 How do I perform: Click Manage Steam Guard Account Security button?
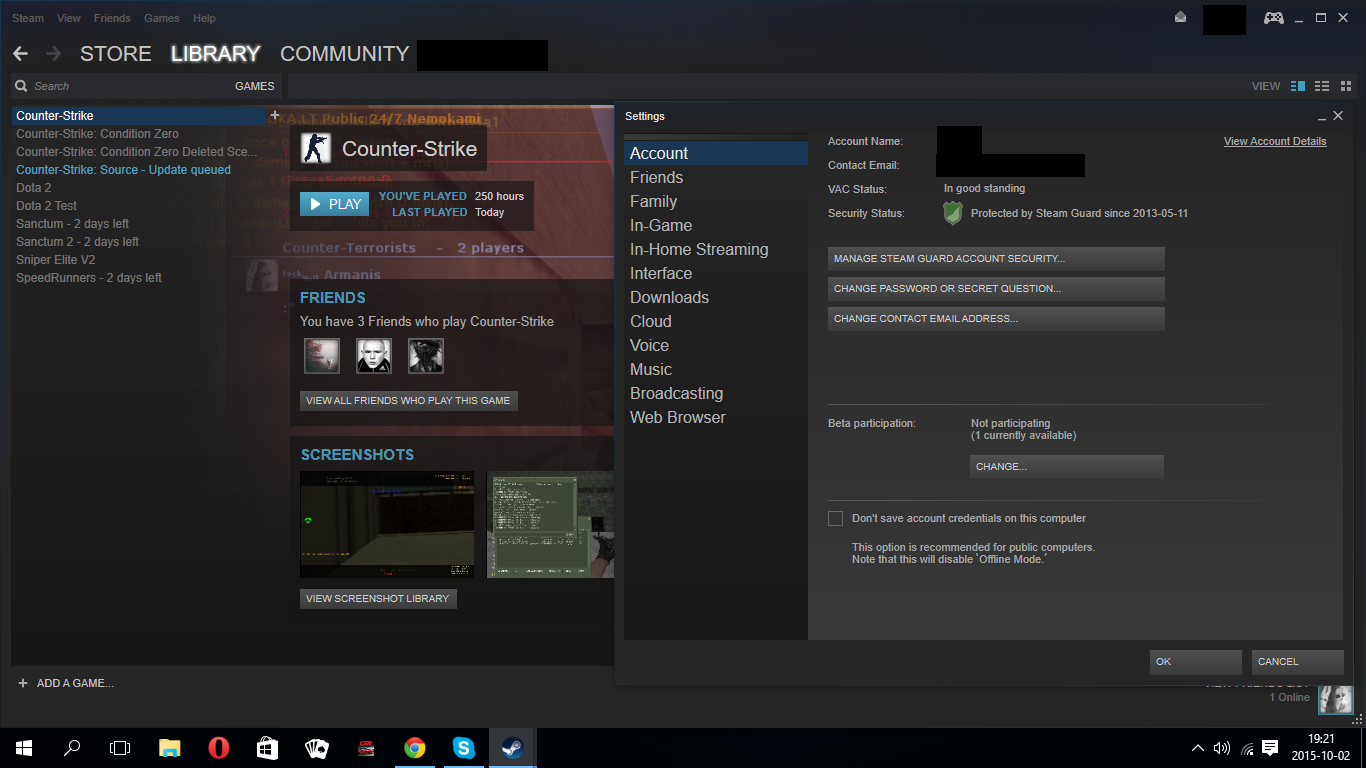click(996, 259)
